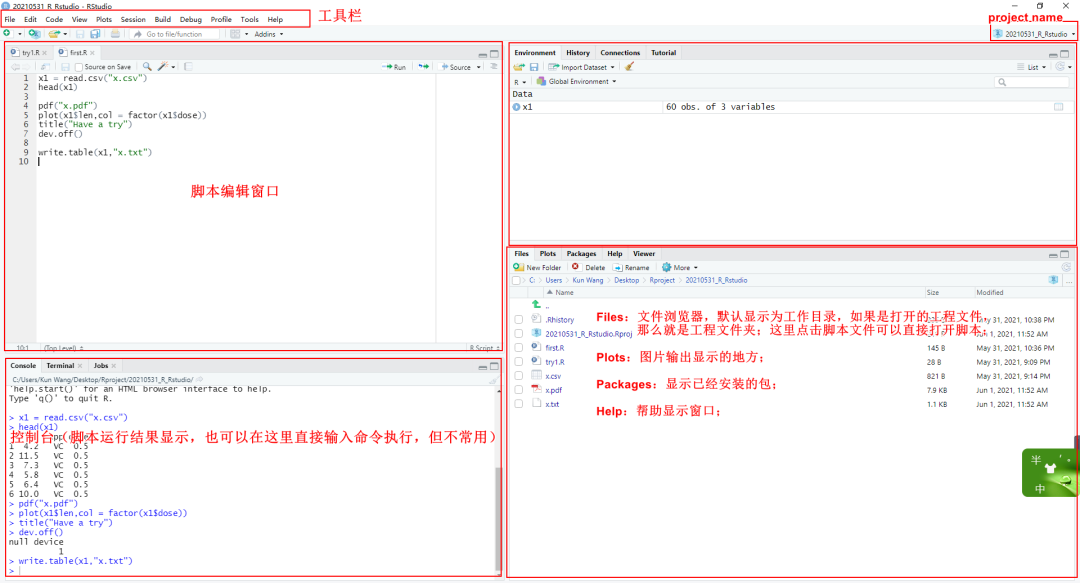
Task: Click the New File icon in main toolbar
Action: pos(7,34)
